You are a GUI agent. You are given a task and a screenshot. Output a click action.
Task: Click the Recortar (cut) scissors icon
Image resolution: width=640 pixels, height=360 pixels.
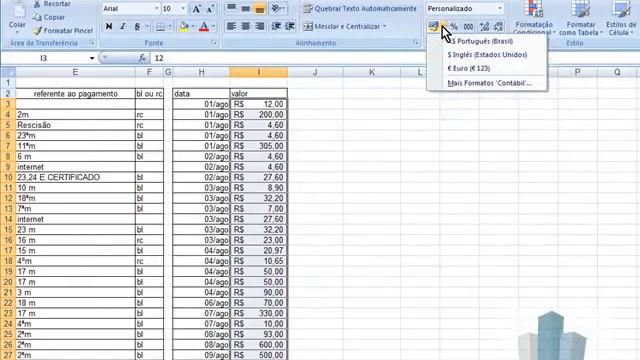pos(37,4)
